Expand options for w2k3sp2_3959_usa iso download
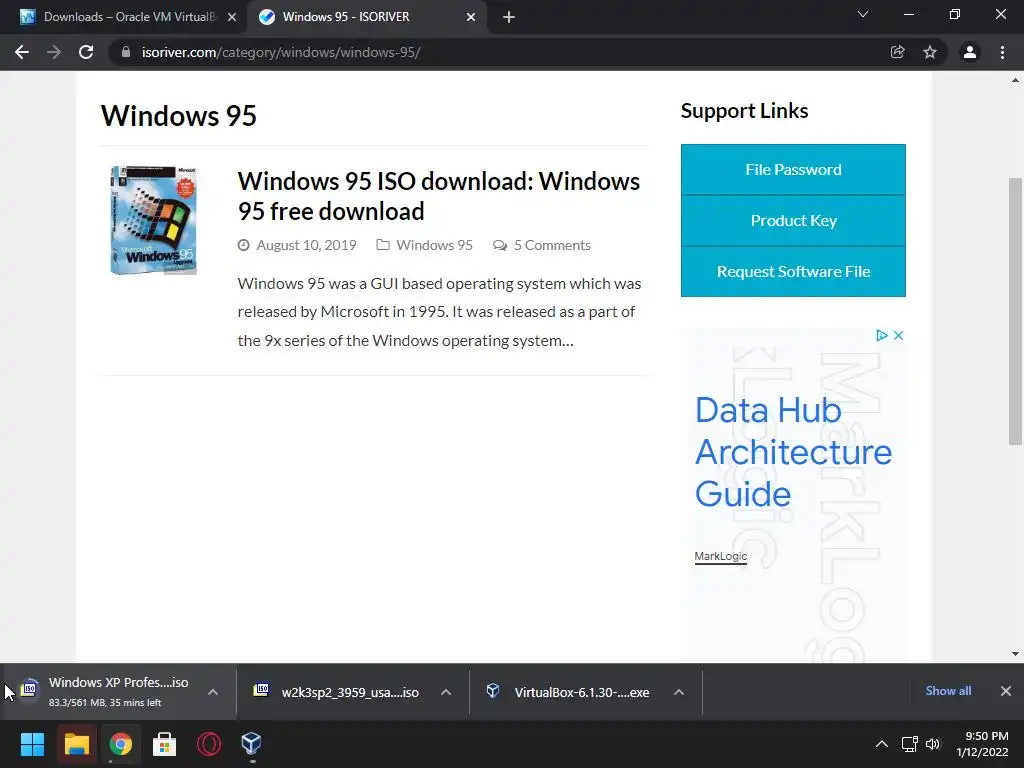This screenshot has width=1024, height=768. (446, 692)
